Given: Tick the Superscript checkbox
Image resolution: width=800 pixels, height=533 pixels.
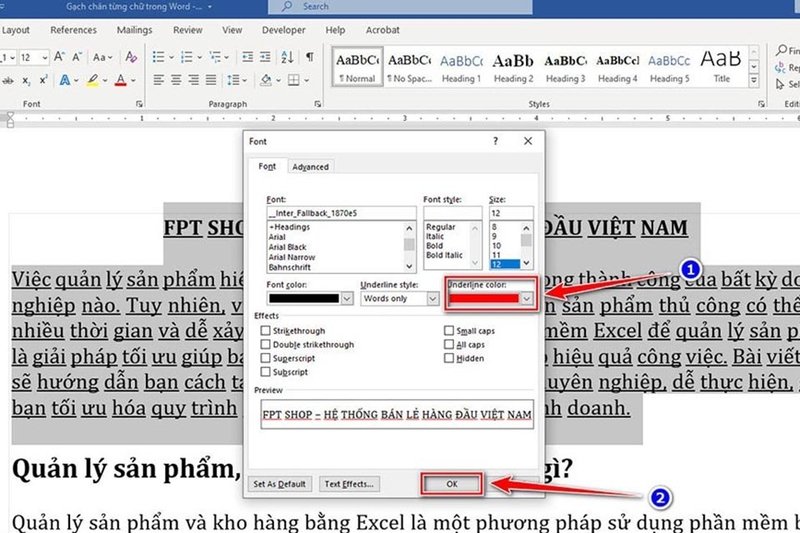Looking at the screenshot, I should pos(265,358).
